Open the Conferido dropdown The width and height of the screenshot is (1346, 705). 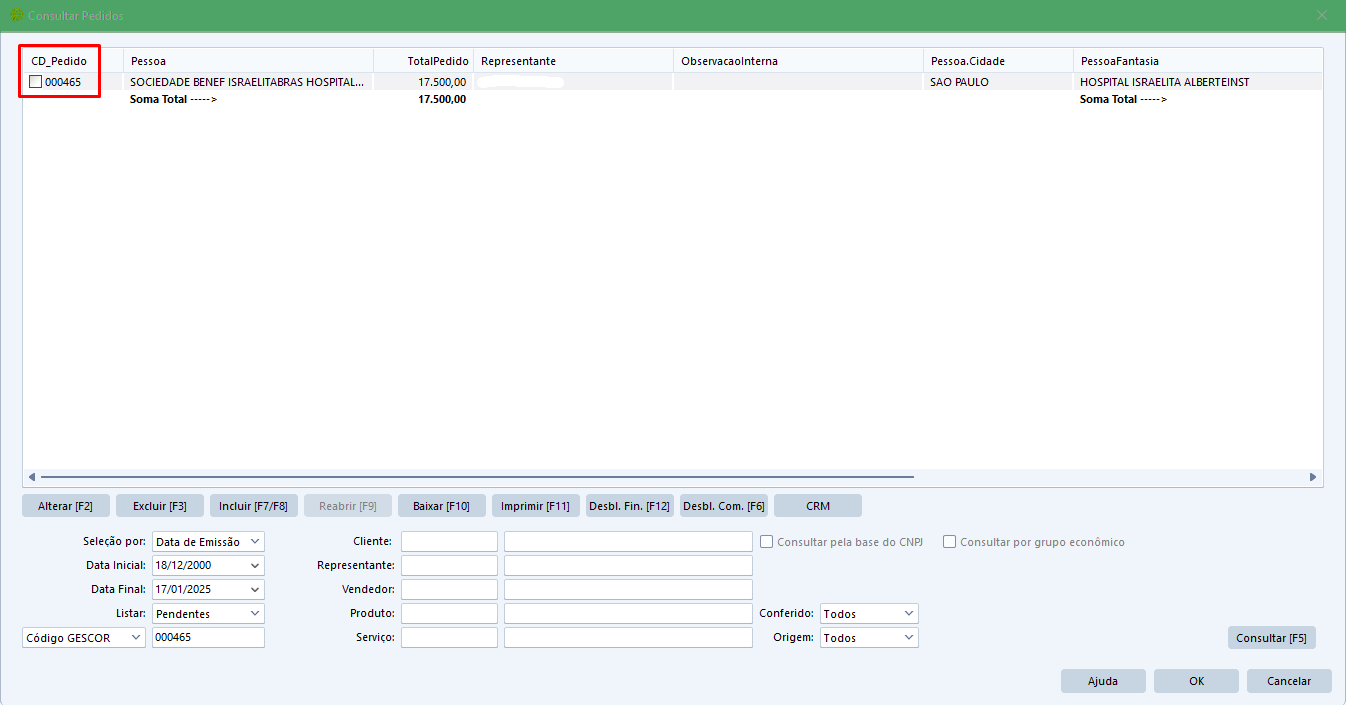908,614
